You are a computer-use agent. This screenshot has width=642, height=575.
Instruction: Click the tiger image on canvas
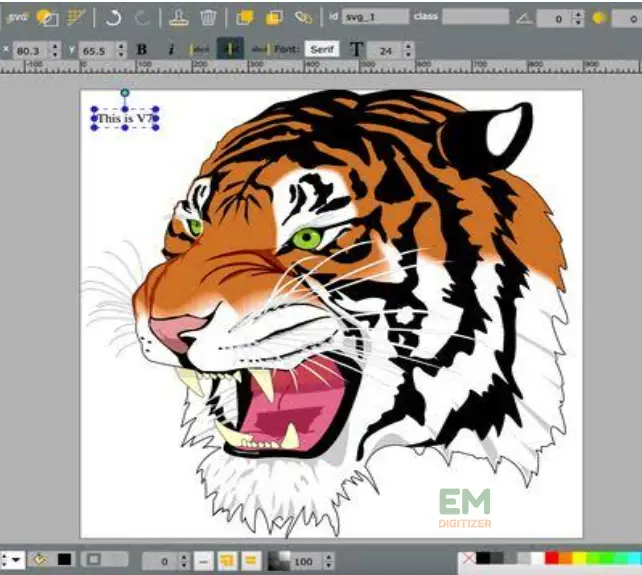tap(352, 311)
